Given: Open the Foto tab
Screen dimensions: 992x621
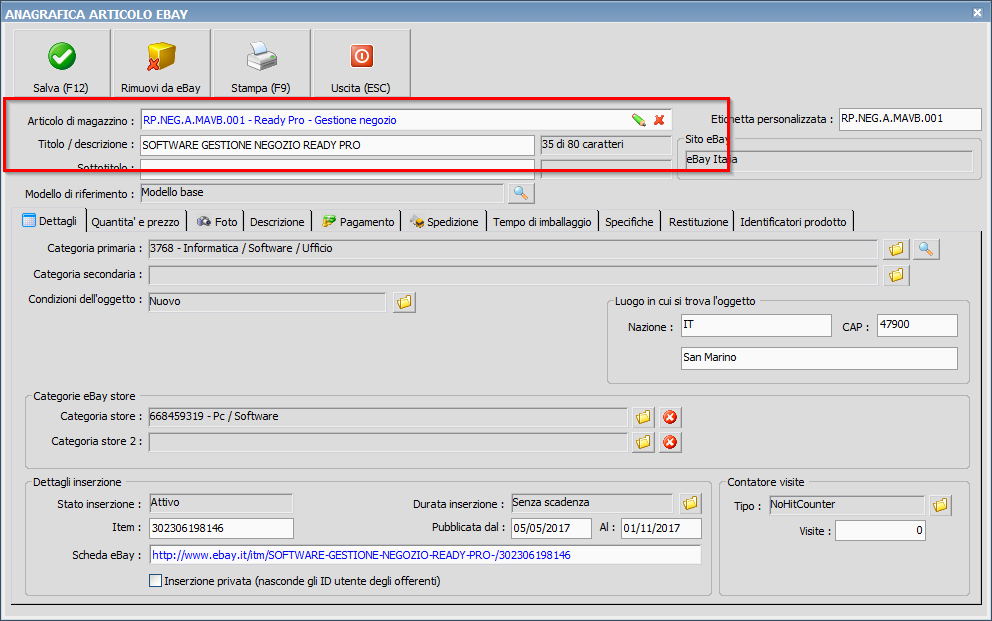Looking at the screenshot, I should [216, 222].
